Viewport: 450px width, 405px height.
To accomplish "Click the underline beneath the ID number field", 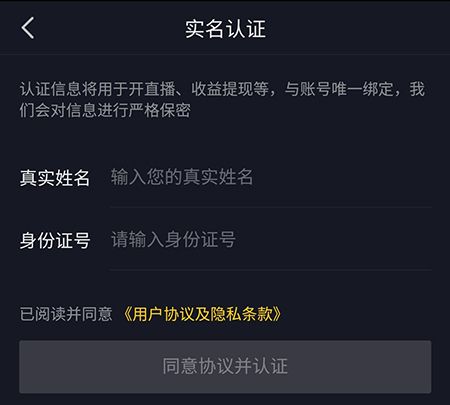I will (271, 270).
